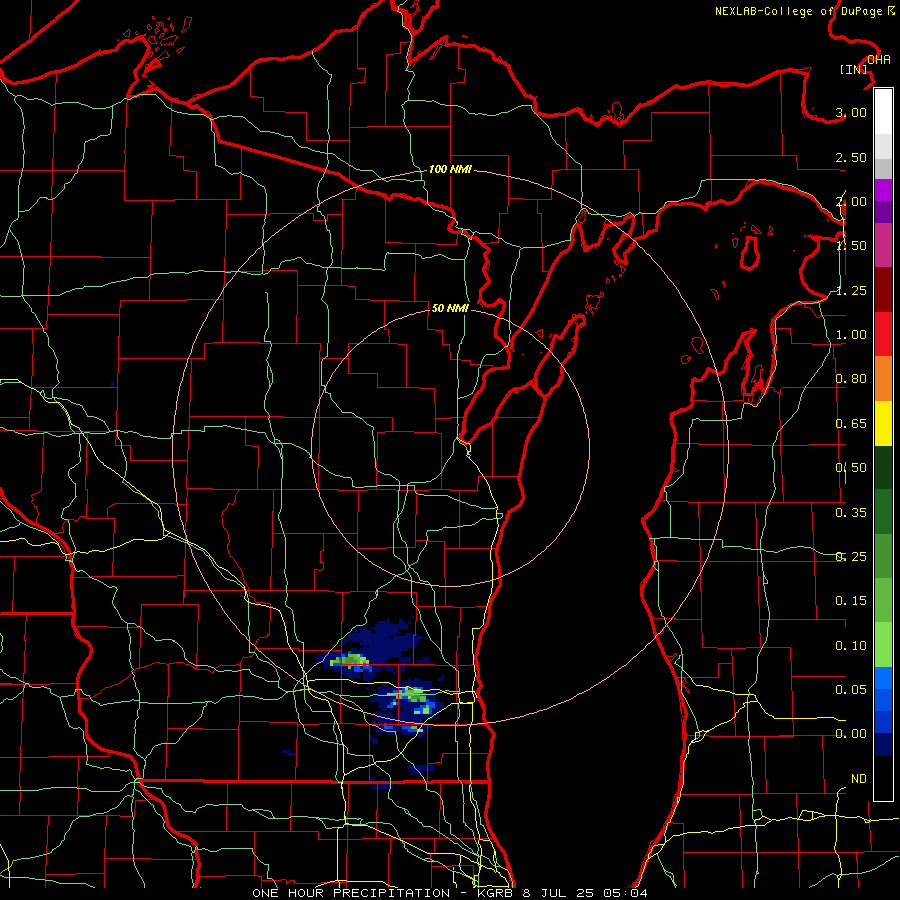Select the magenta legend swatch near 2.00
900x900 pixels.
(883, 190)
